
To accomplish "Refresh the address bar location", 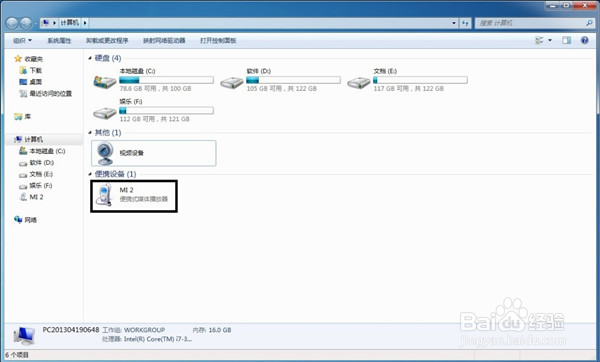I will click(465, 23).
